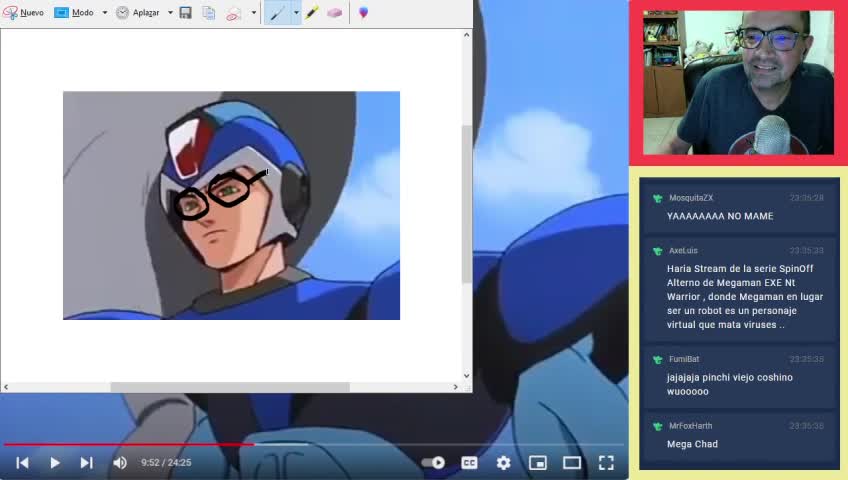
Task: Play the video
Action: coord(55,463)
